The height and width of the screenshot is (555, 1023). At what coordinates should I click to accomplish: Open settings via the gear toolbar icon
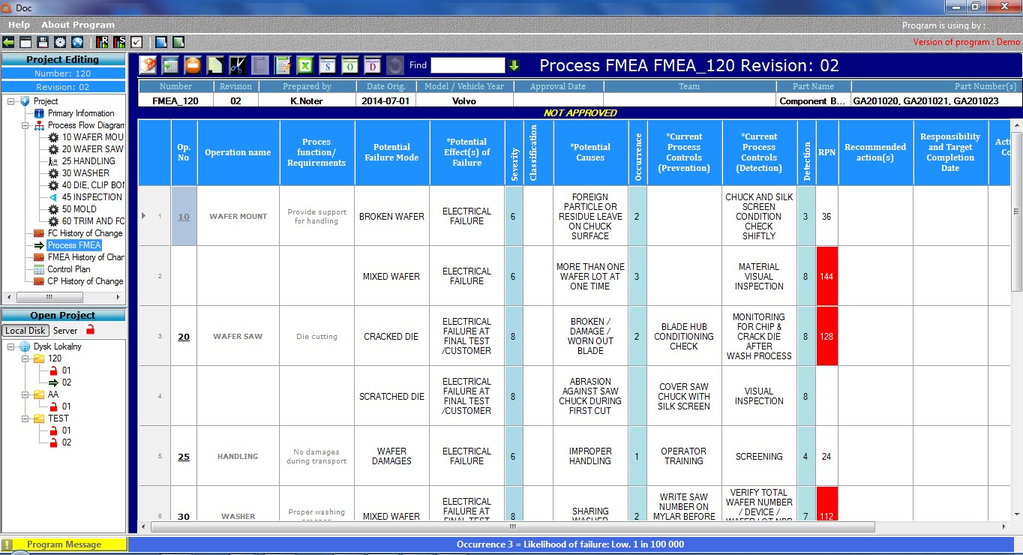pos(60,42)
